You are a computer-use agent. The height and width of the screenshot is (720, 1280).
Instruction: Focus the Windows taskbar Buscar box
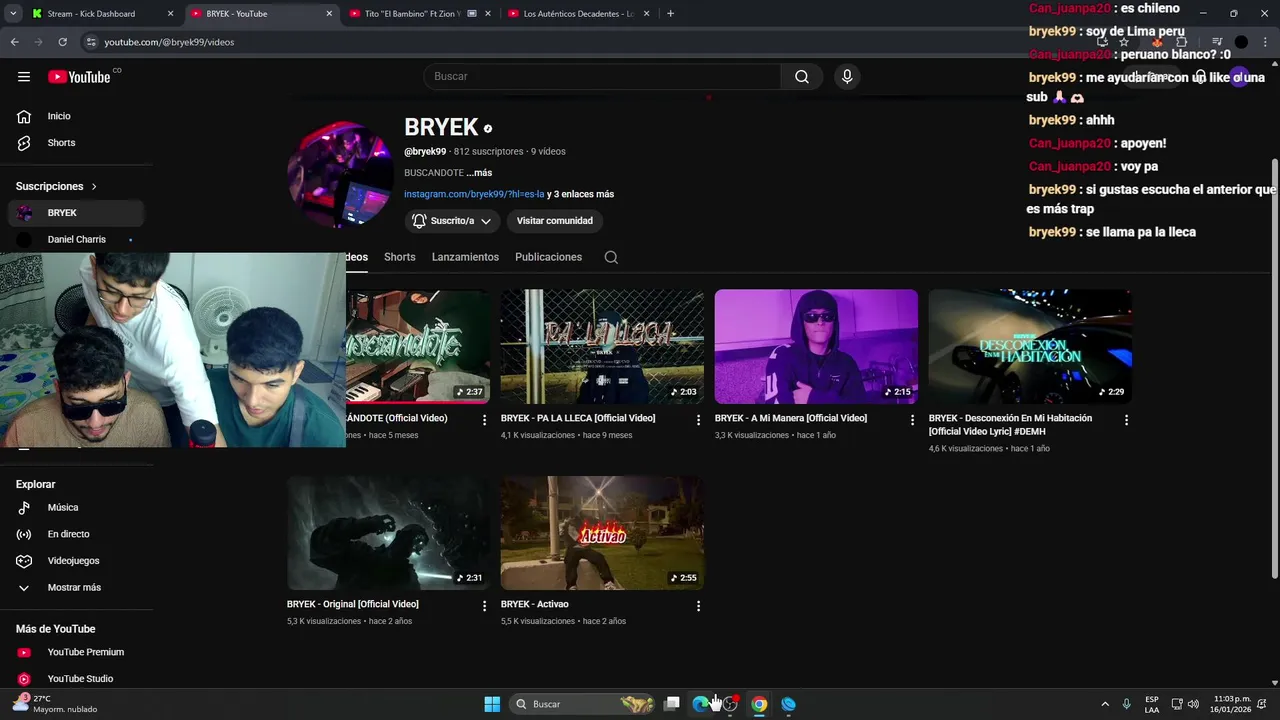pos(582,704)
